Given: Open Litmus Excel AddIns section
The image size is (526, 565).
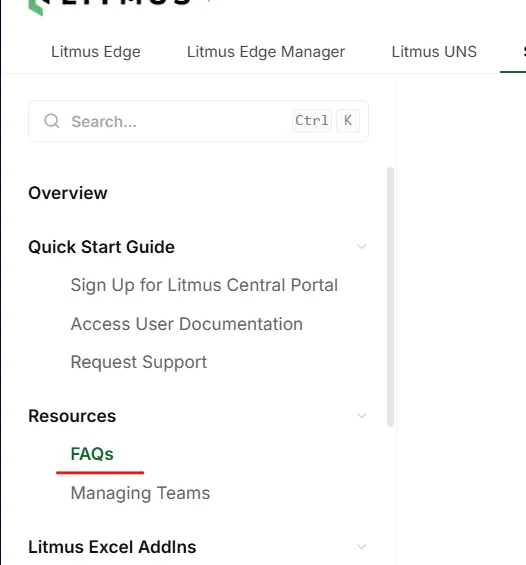Looking at the screenshot, I should [x=112, y=547].
